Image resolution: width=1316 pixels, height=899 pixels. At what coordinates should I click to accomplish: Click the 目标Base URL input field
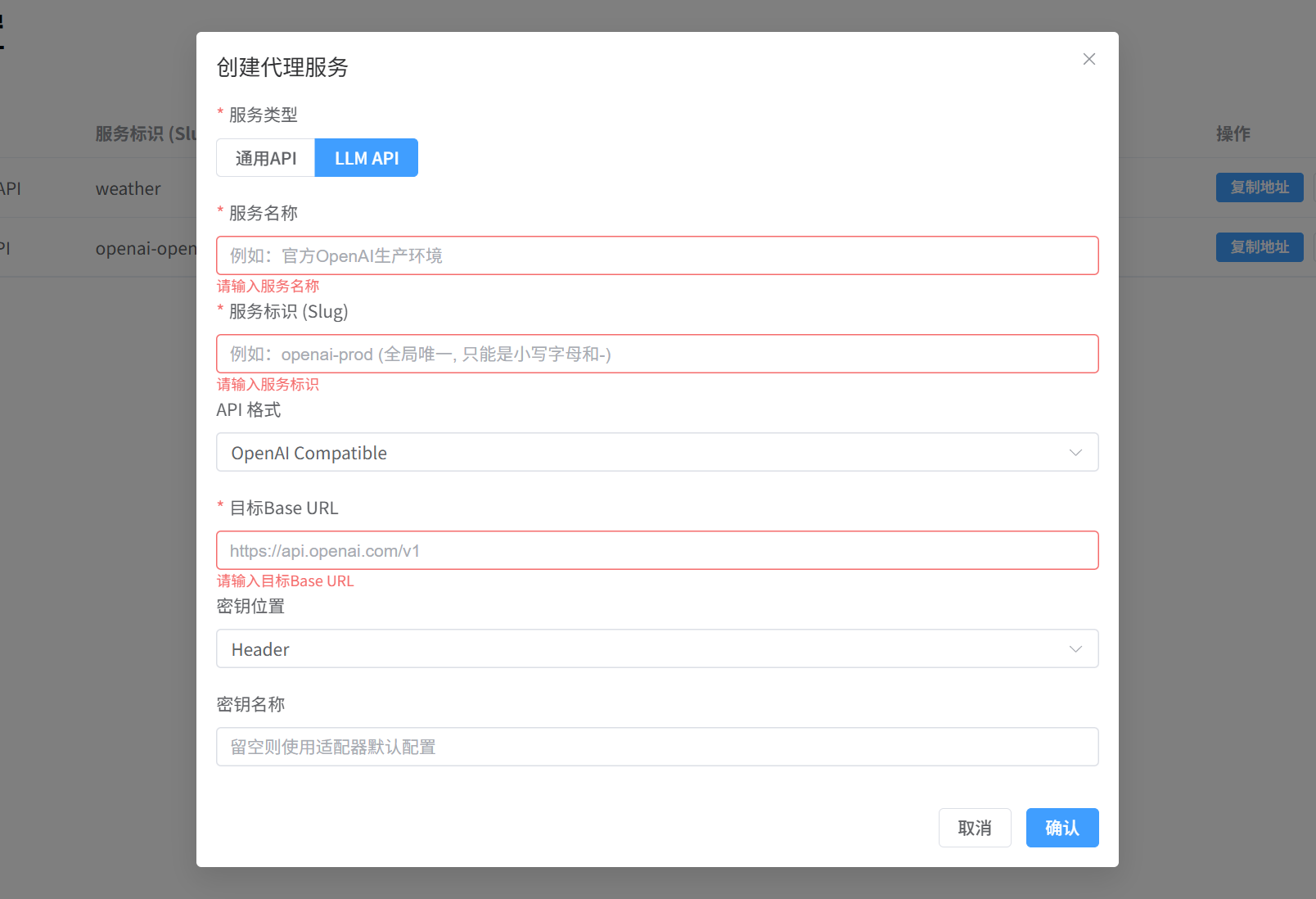coord(656,551)
